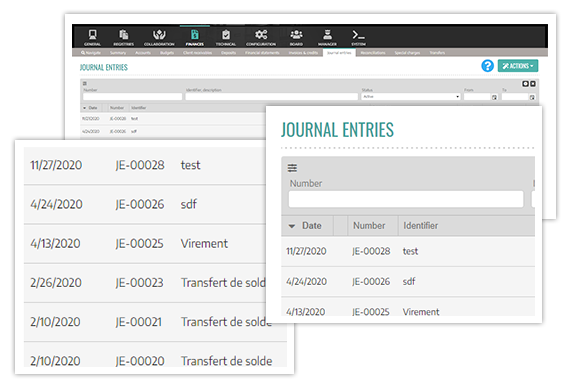This screenshot has height=390, width=570.
Task: Open the Registries module icon
Action: tap(124, 37)
